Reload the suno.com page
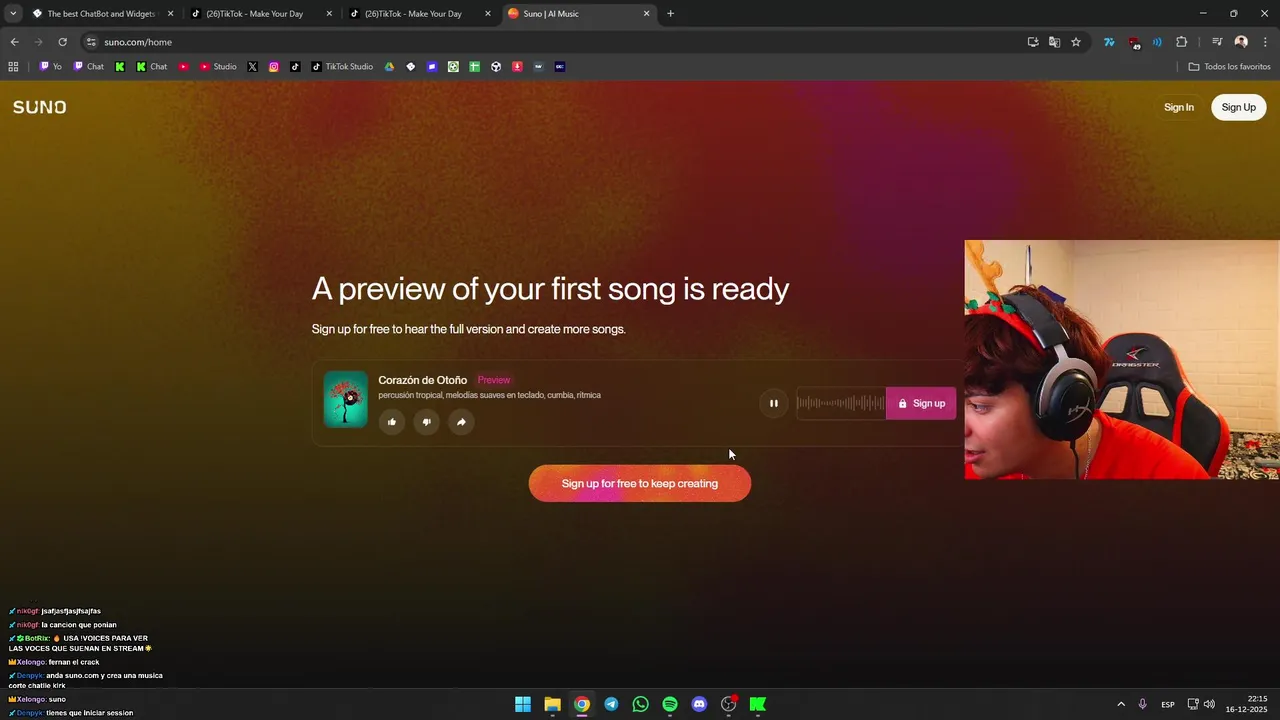Image resolution: width=1280 pixels, height=720 pixels. coord(62,42)
